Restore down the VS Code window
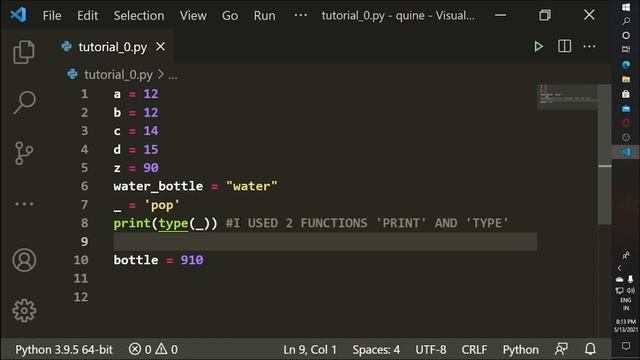Image resolution: width=640 pixels, height=360 pixels. [544, 15]
